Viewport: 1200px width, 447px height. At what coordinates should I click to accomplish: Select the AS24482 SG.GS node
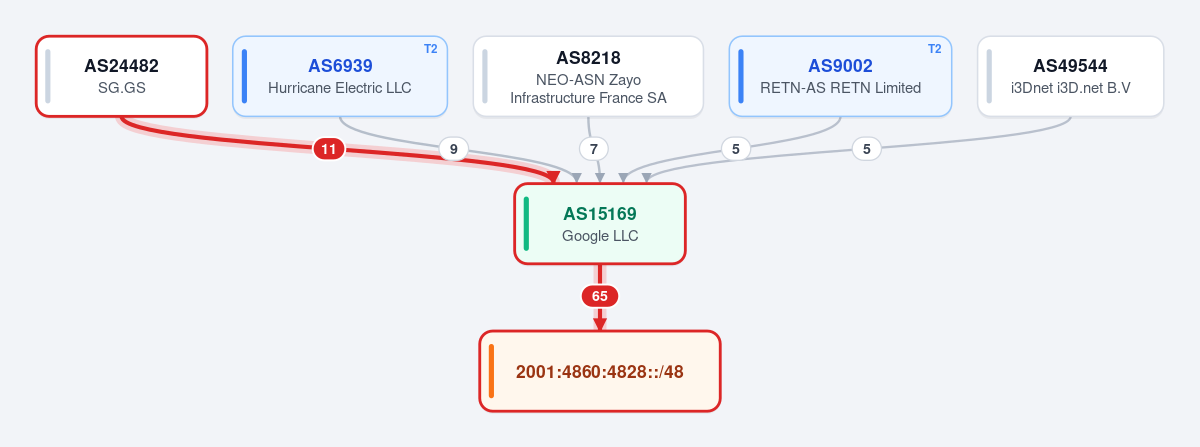click(121, 76)
